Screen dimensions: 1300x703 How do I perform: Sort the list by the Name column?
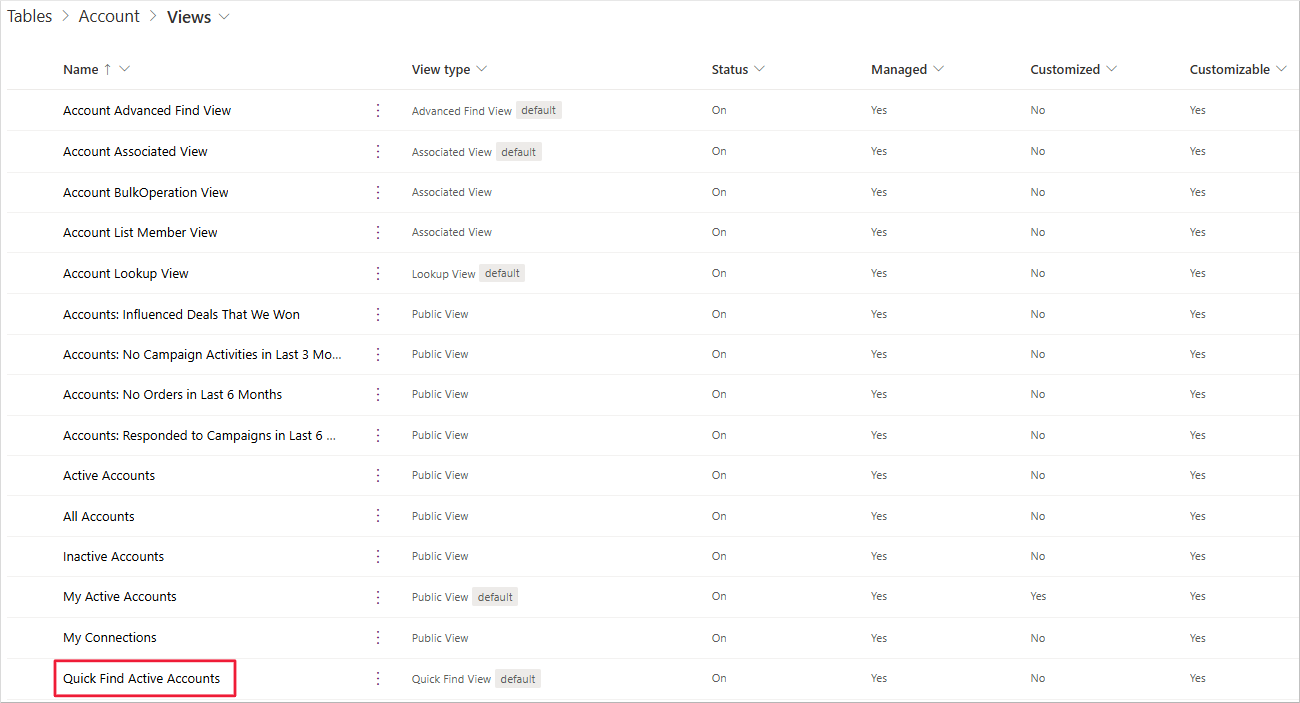81,70
